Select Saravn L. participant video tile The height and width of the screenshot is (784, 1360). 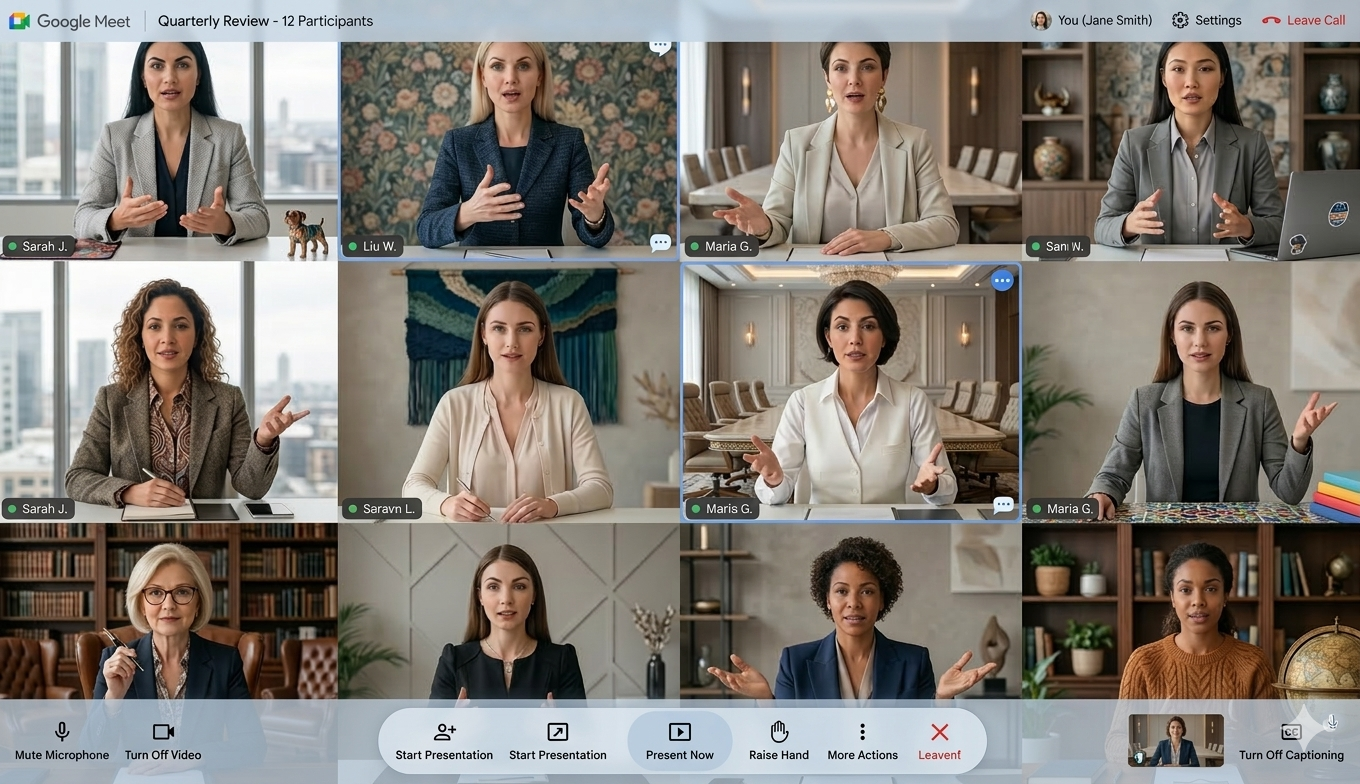[508, 390]
